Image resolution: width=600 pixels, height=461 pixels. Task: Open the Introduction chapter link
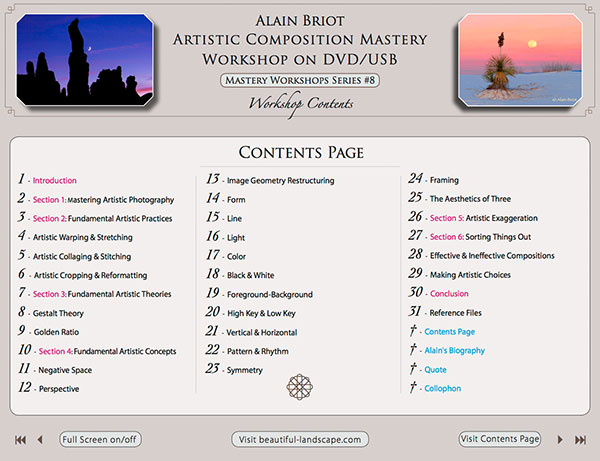point(54,181)
